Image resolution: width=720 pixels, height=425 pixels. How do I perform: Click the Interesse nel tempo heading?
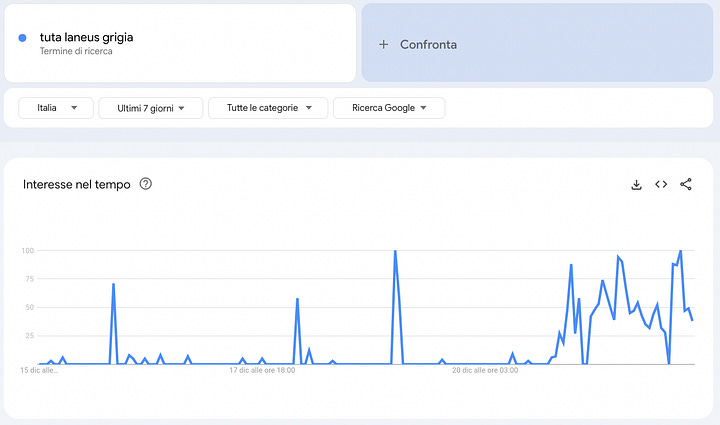(77, 185)
